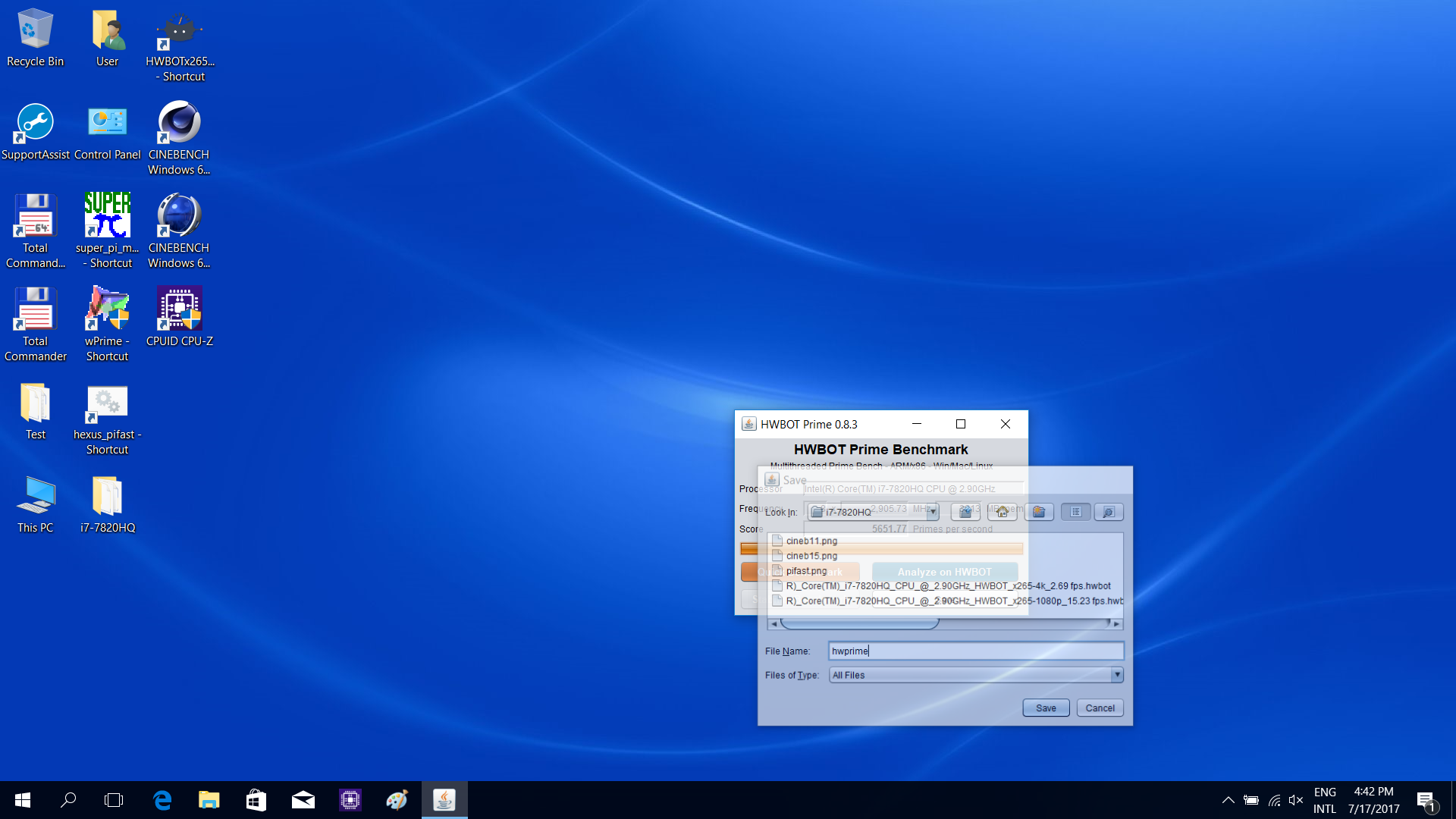This screenshot has width=1456, height=819.
Task: Open Action Center notifications icon
Action: [1426, 800]
